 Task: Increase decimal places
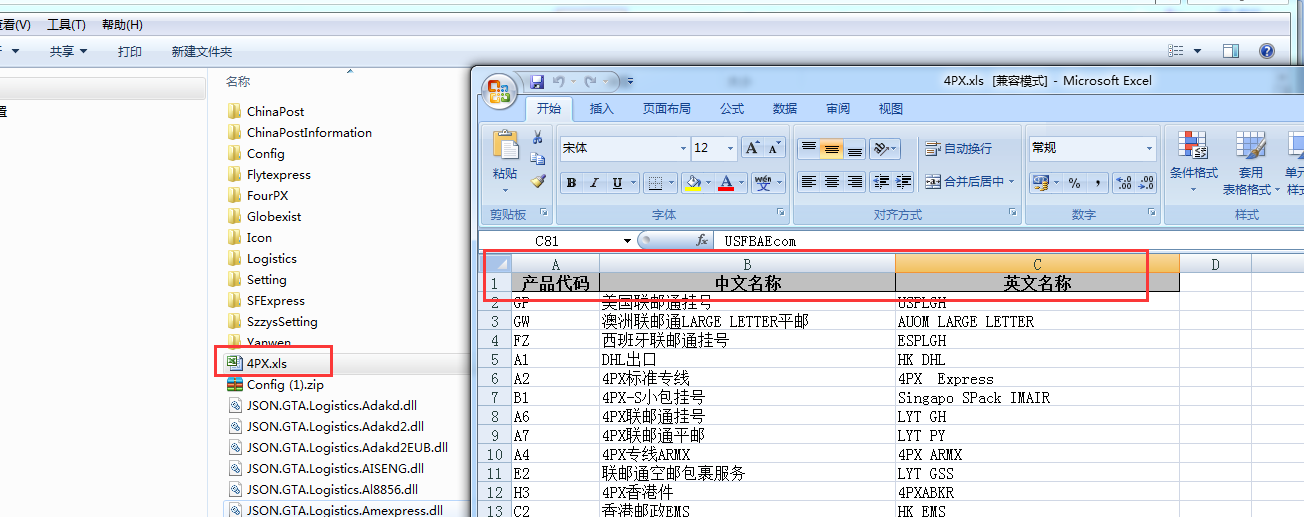1123,182
